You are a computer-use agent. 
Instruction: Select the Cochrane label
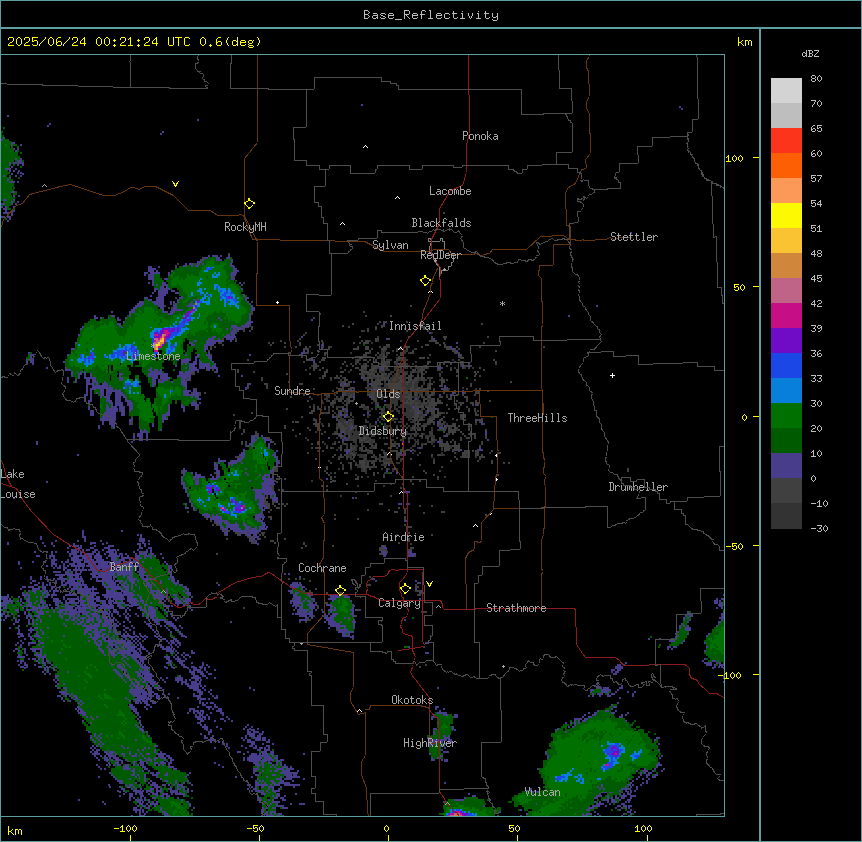[x=322, y=568]
